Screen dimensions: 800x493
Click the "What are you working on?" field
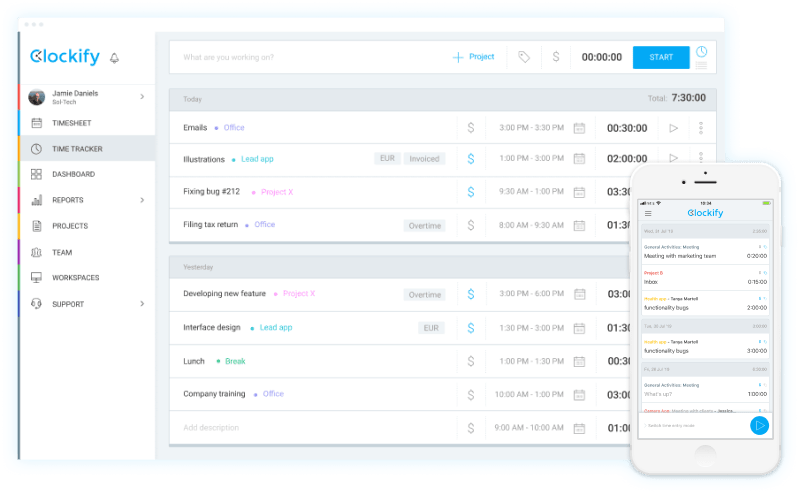[x=300, y=57]
